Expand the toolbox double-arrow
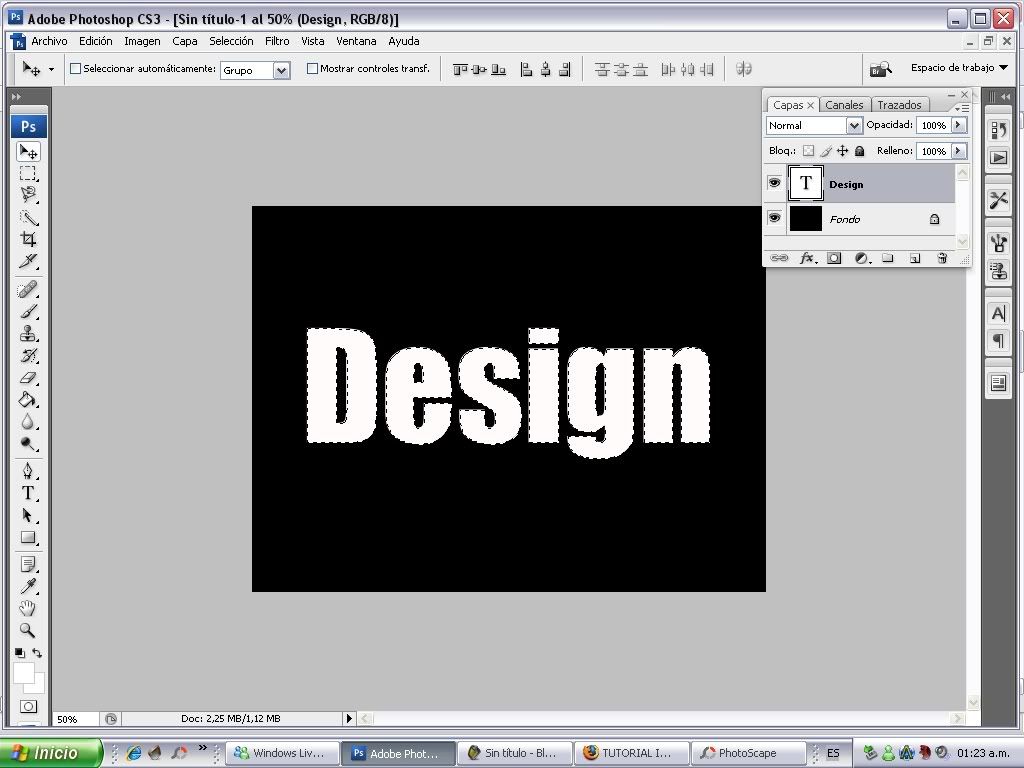Screen dimensions: 1024x768 pyautogui.click(x=16, y=97)
